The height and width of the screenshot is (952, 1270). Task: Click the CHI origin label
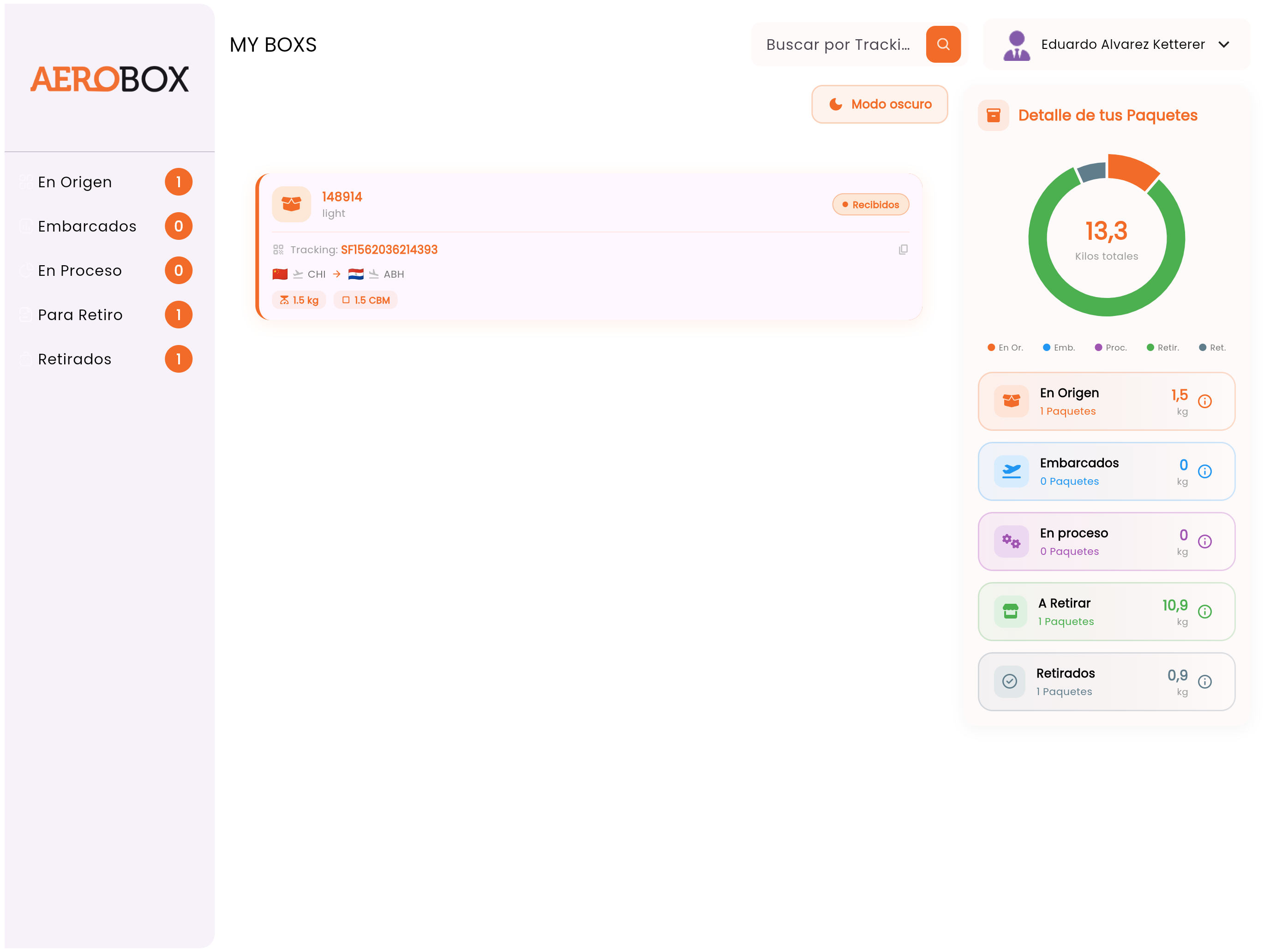click(317, 274)
